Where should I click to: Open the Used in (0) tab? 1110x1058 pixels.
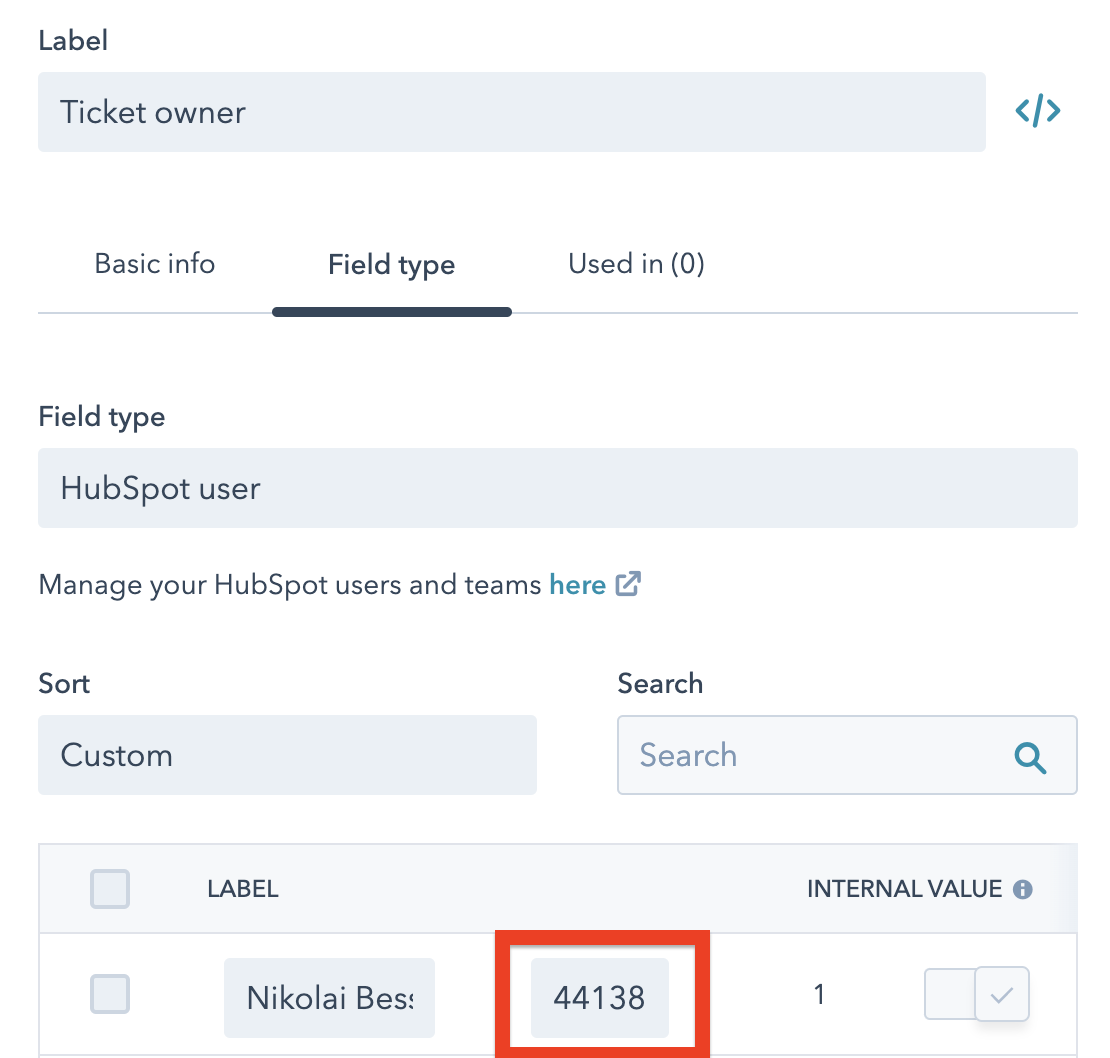coord(636,264)
